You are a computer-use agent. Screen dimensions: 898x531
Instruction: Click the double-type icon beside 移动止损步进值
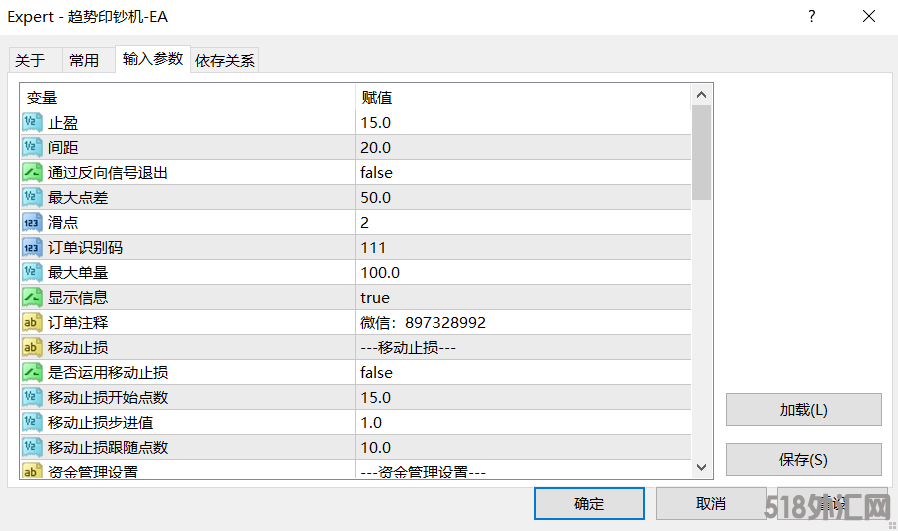tap(32, 423)
